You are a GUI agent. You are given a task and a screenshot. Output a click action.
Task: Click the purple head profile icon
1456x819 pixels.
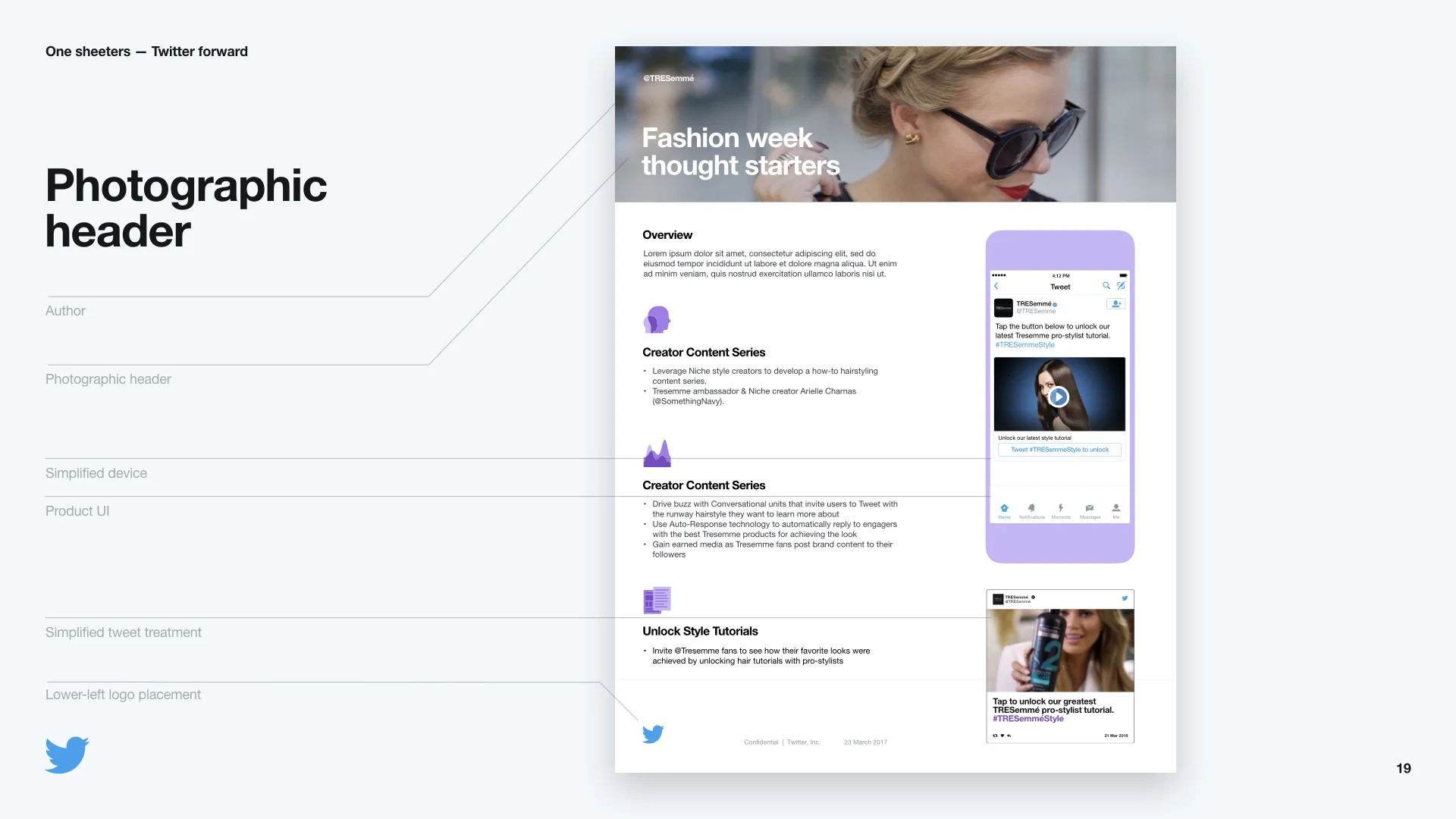(657, 319)
